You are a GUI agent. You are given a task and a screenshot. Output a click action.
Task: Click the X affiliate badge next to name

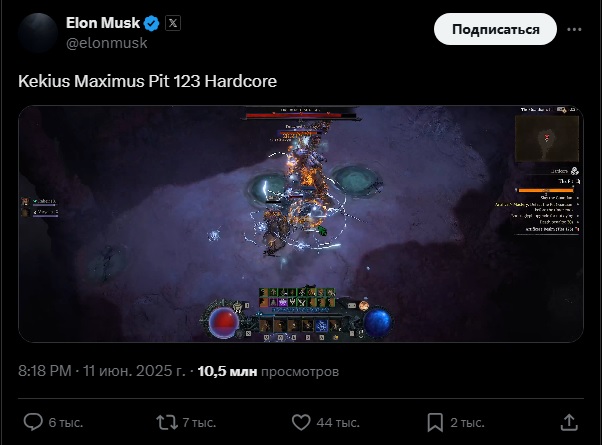pyautogui.click(x=173, y=23)
